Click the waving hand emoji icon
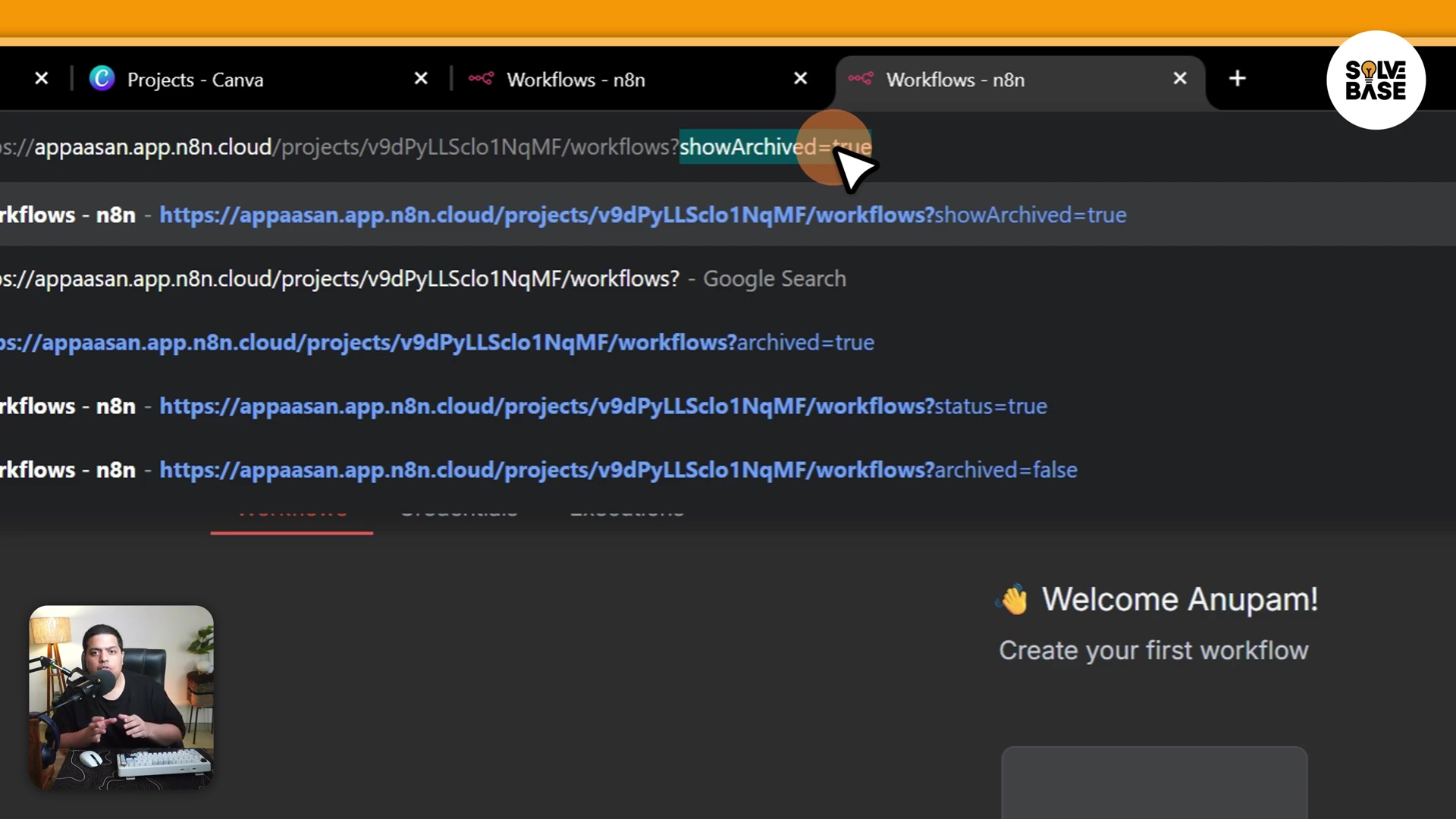 tap(1014, 600)
